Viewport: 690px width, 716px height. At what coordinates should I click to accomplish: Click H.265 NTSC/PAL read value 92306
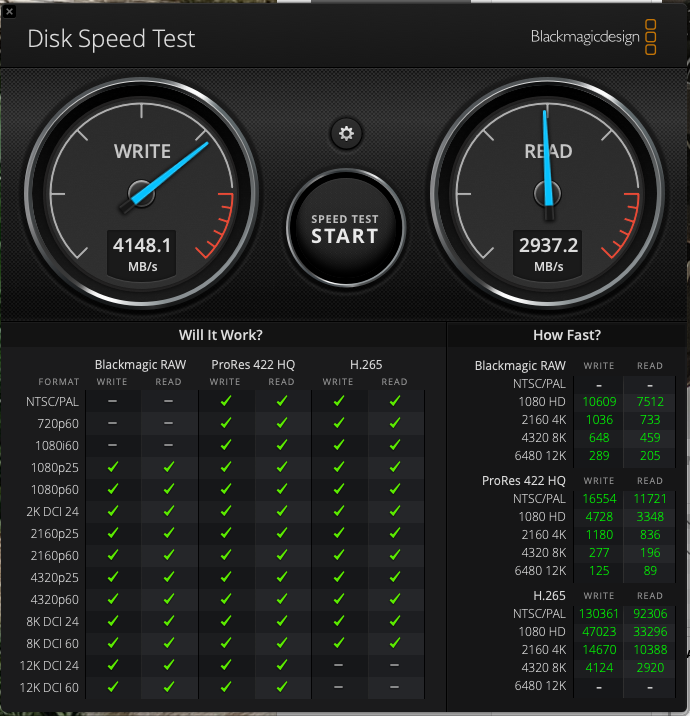pyautogui.click(x=650, y=613)
